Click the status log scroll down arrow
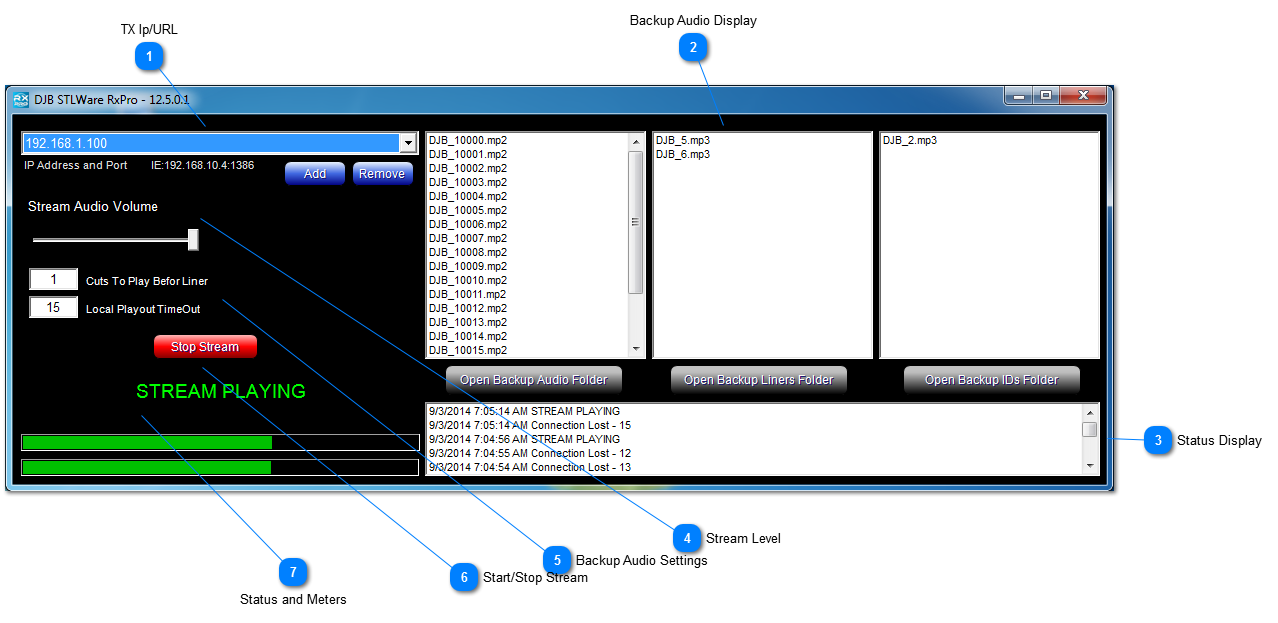This screenshot has height=623, width=1278. (1090, 466)
